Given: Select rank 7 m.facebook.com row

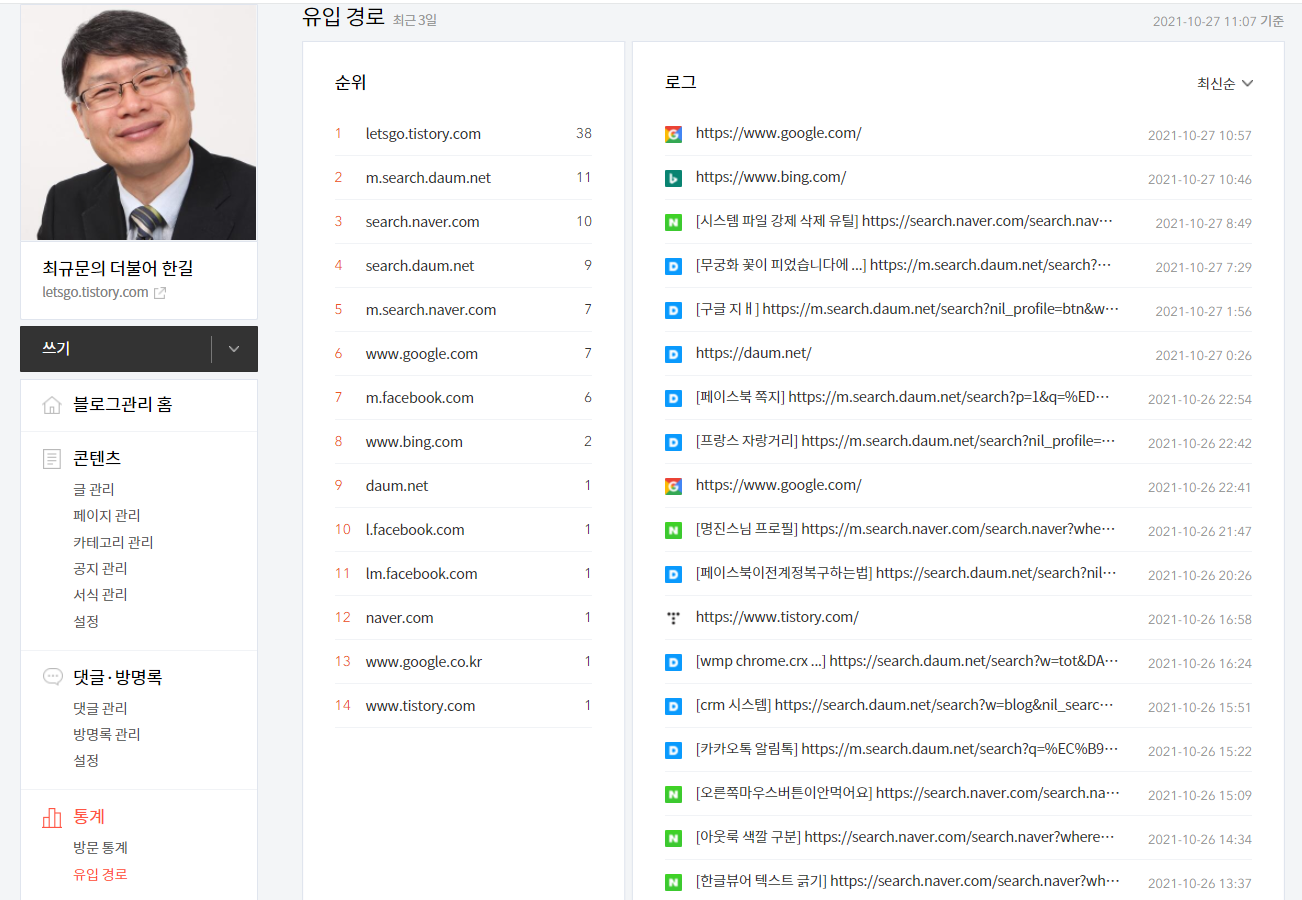Looking at the screenshot, I should click(463, 398).
